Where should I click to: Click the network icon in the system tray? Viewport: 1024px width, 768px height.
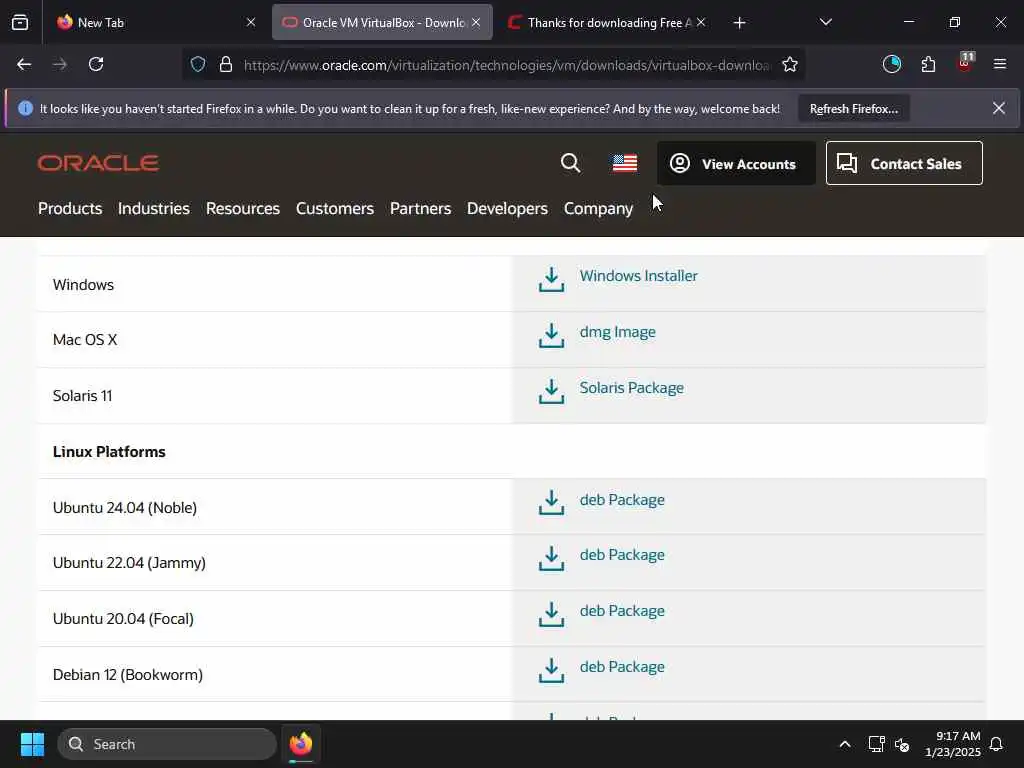click(876, 744)
